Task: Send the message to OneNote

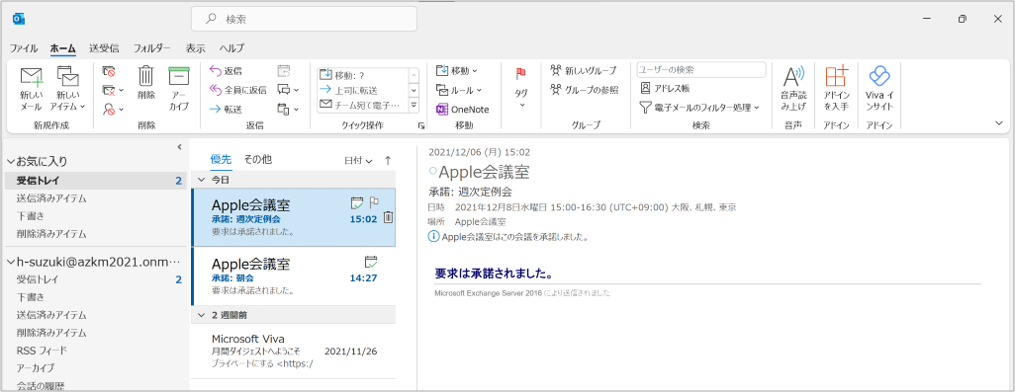Action: pyautogui.click(x=463, y=109)
